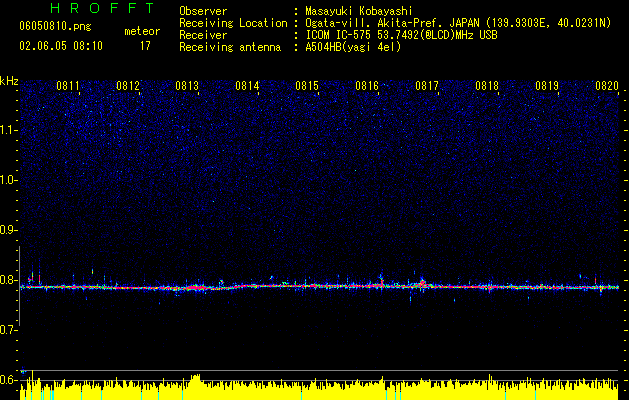Click the 1.1 kHz axis label

[9, 130]
